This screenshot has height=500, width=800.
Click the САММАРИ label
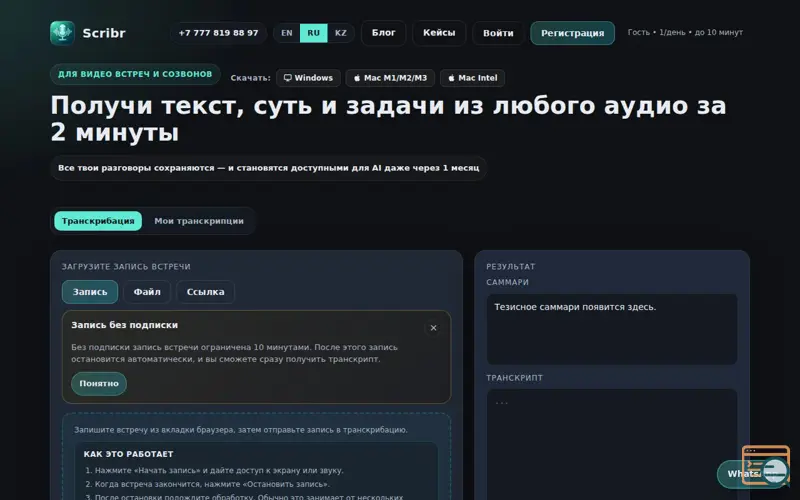click(x=507, y=282)
